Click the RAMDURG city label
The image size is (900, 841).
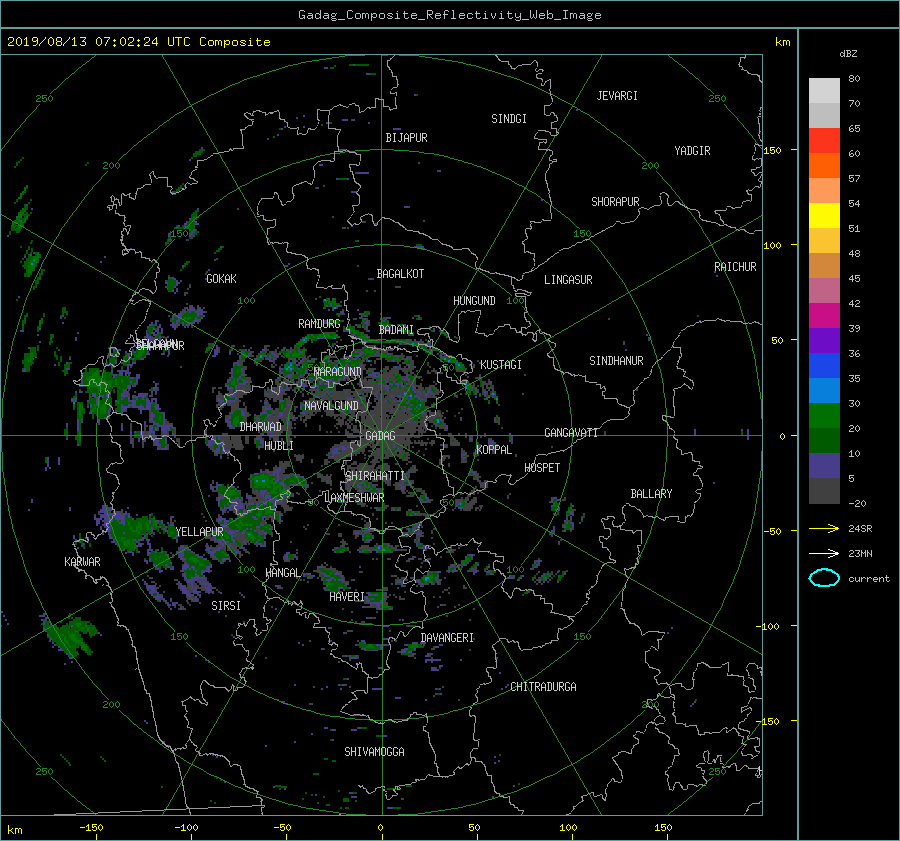click(x=319, y=324)
